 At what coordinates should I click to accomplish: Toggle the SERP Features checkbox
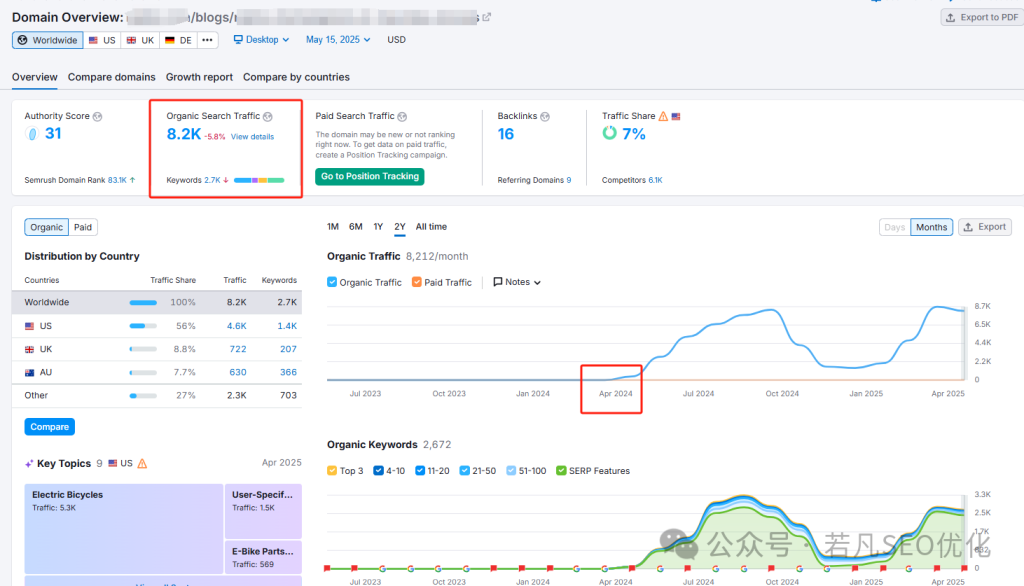point(561,471)
